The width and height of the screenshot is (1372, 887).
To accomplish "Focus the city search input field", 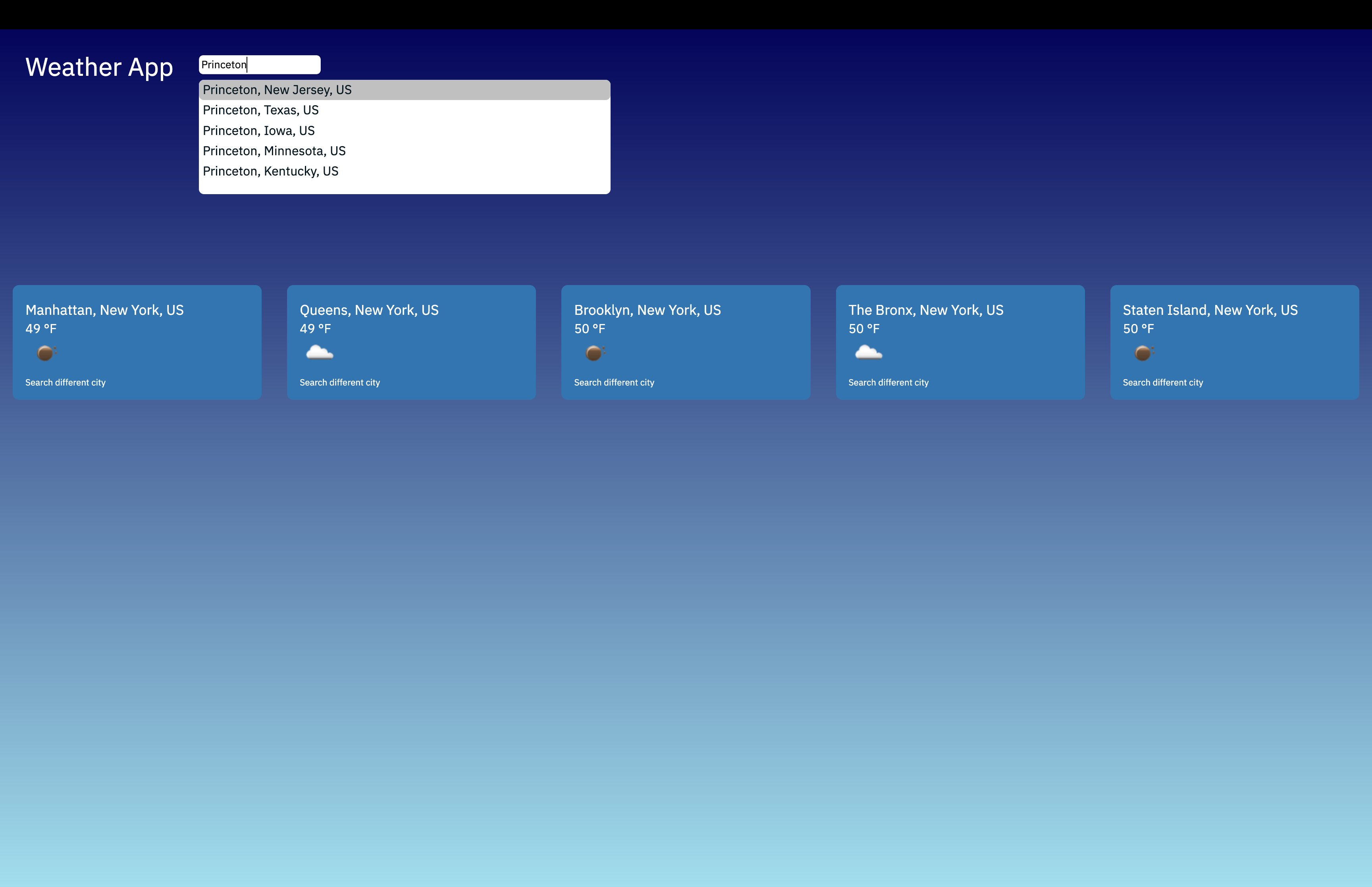I will pyautogui.click(x=259, y=64).
